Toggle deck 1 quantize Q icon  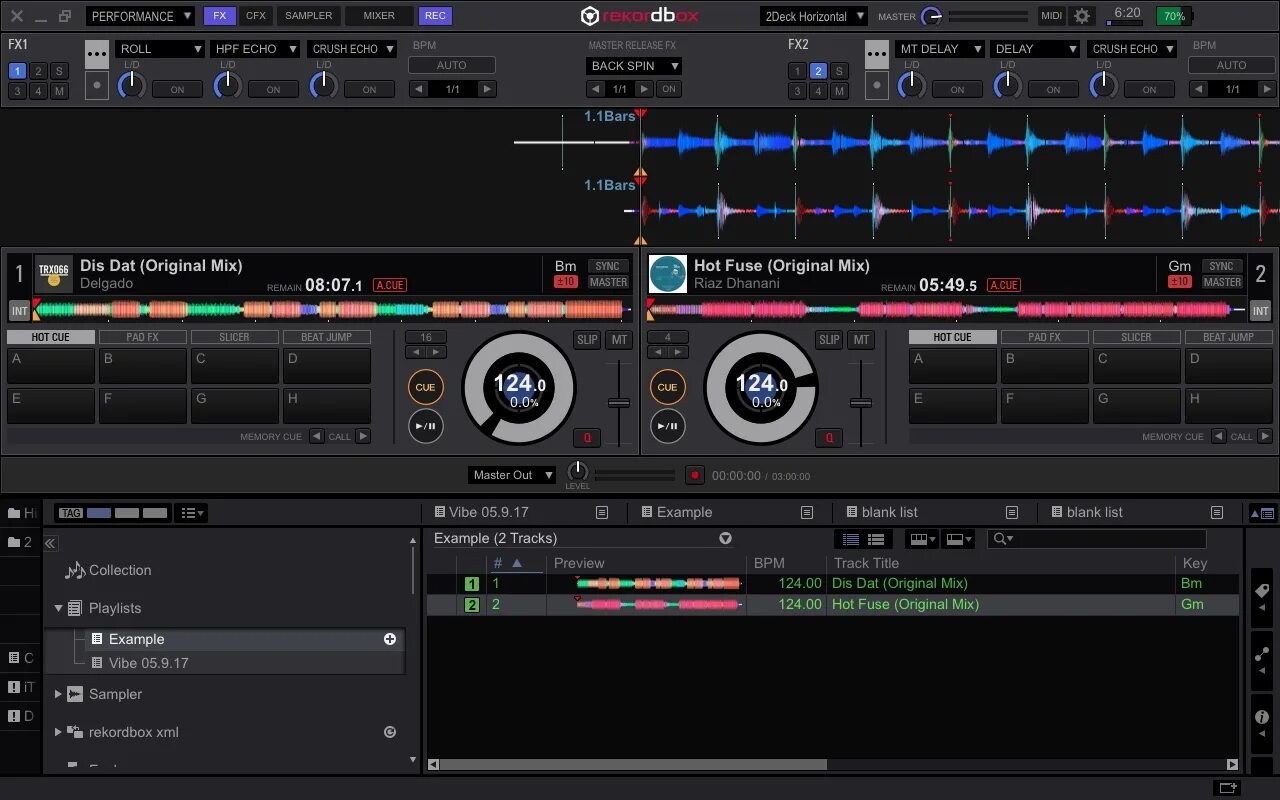click(x=587, y=438)
